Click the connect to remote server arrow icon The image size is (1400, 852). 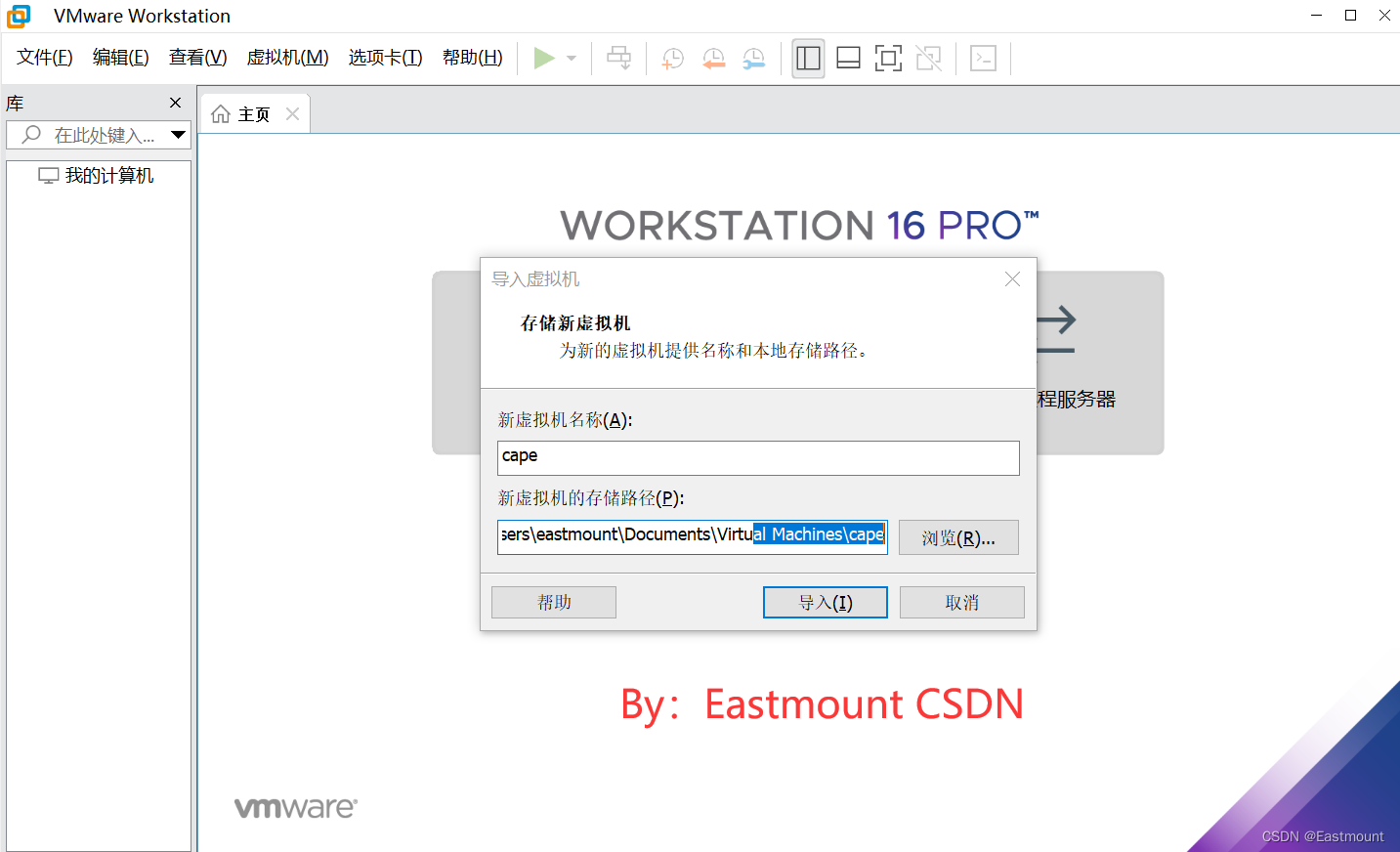click(1056, 330)
